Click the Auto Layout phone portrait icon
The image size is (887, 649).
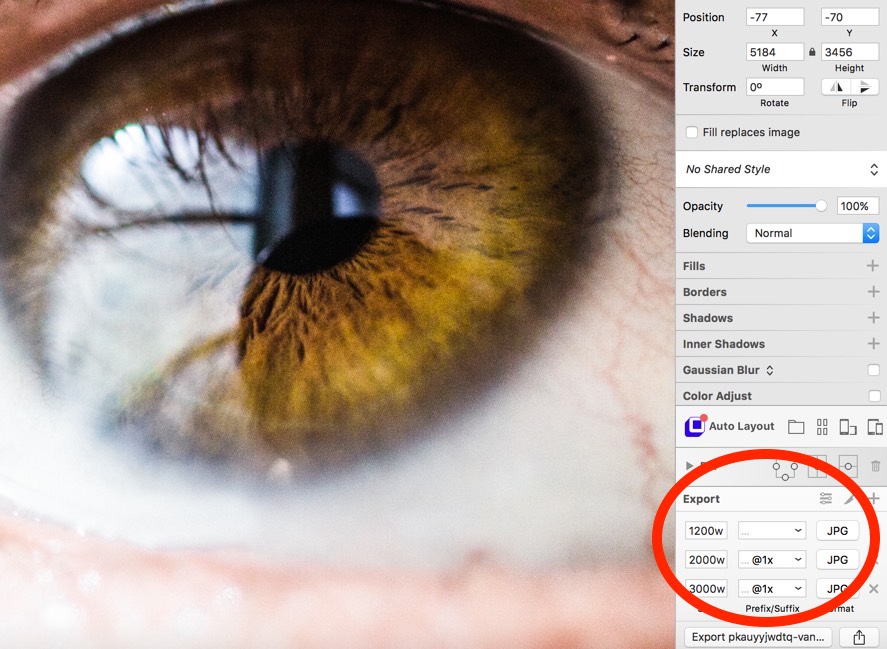847,427
